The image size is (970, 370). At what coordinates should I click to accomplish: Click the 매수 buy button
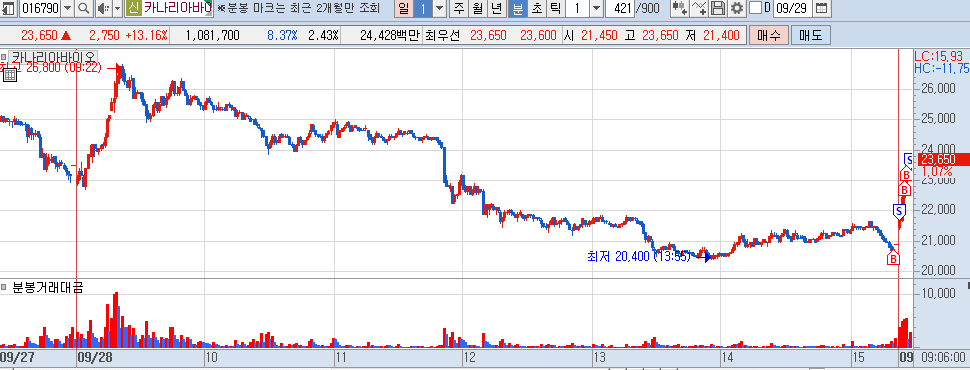pos(769,35)
